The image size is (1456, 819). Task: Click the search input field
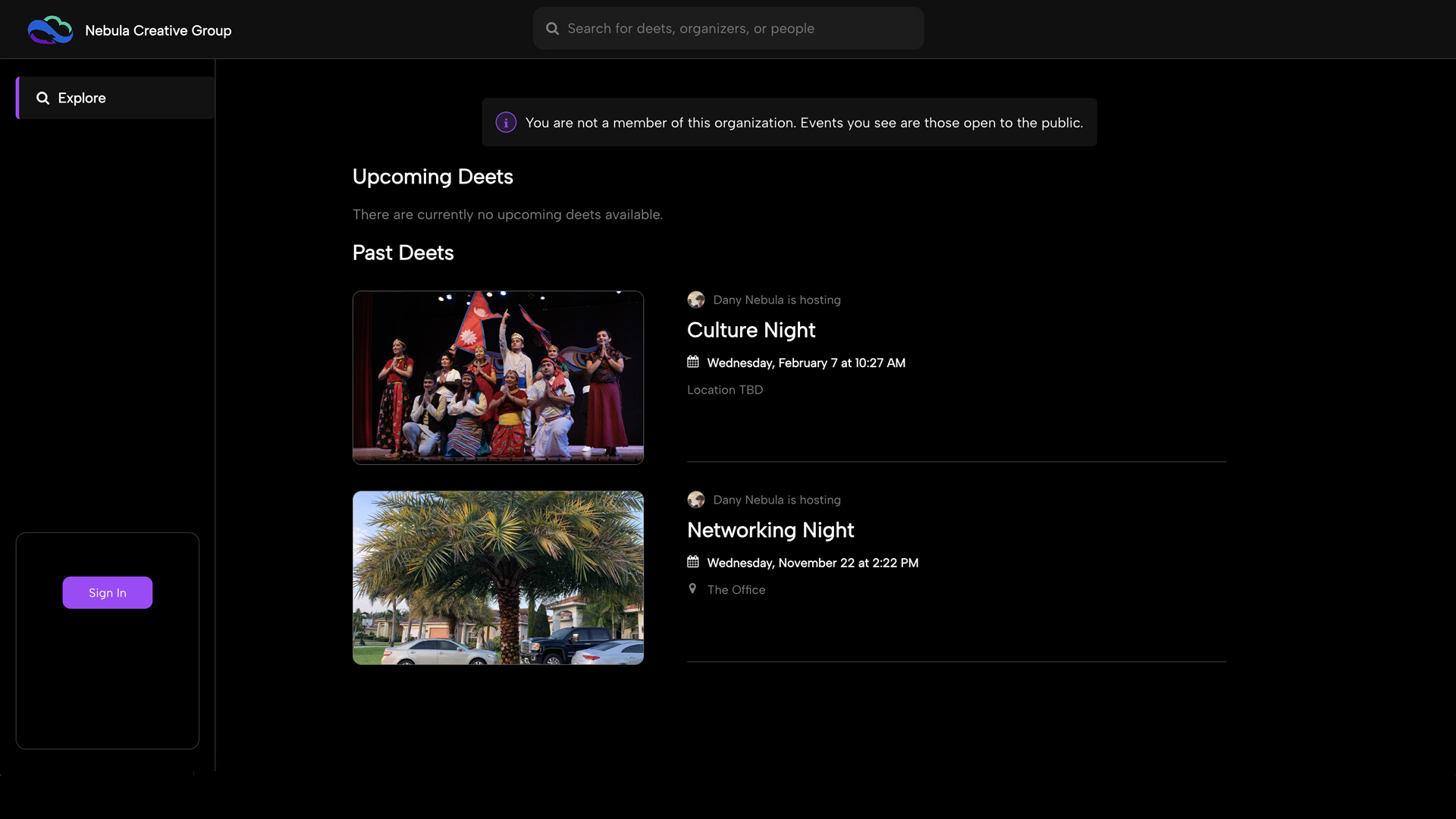[728, 28]
